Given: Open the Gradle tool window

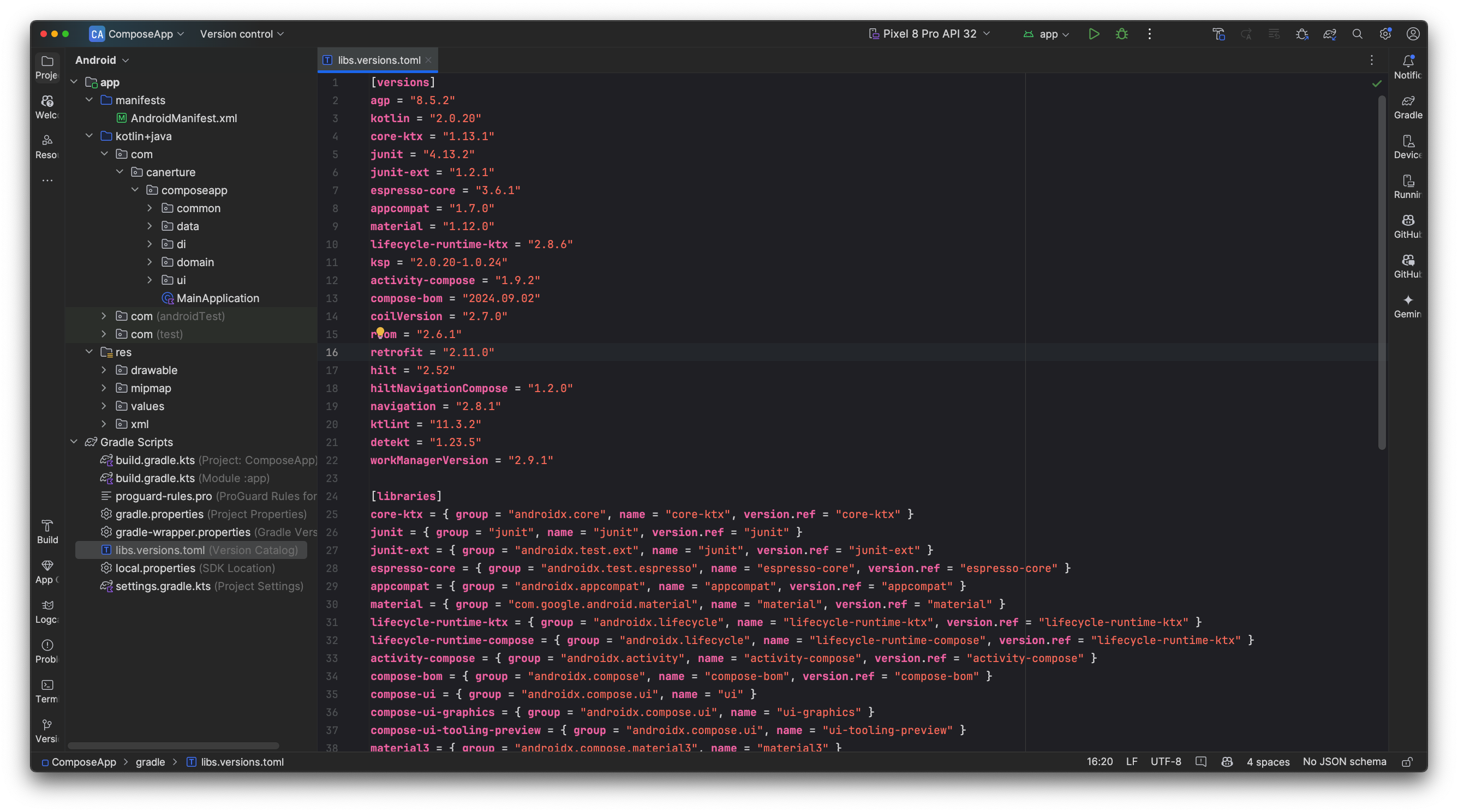Looking at the screenshot, I should click(1408, 107).
